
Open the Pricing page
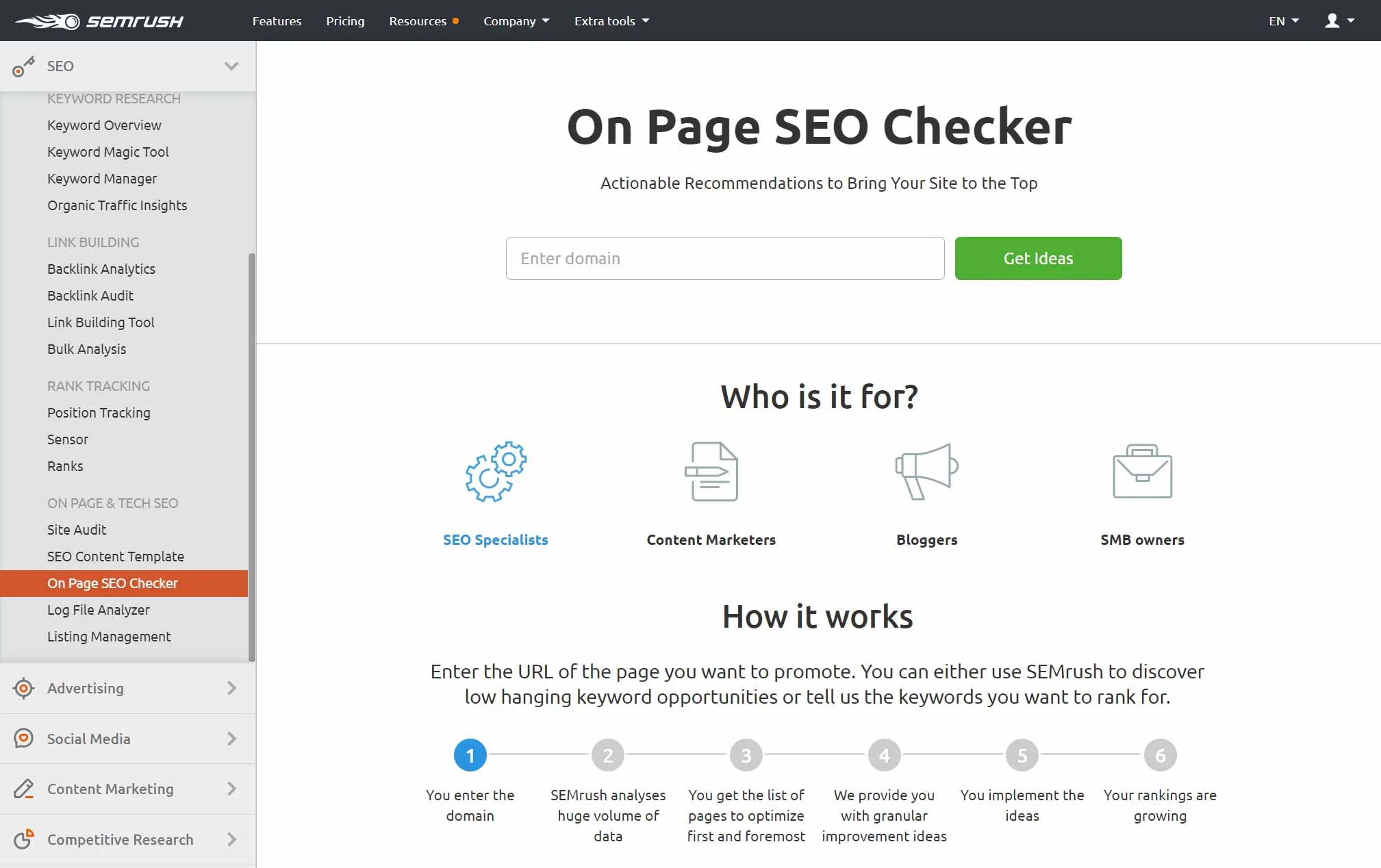pos(345,21)
